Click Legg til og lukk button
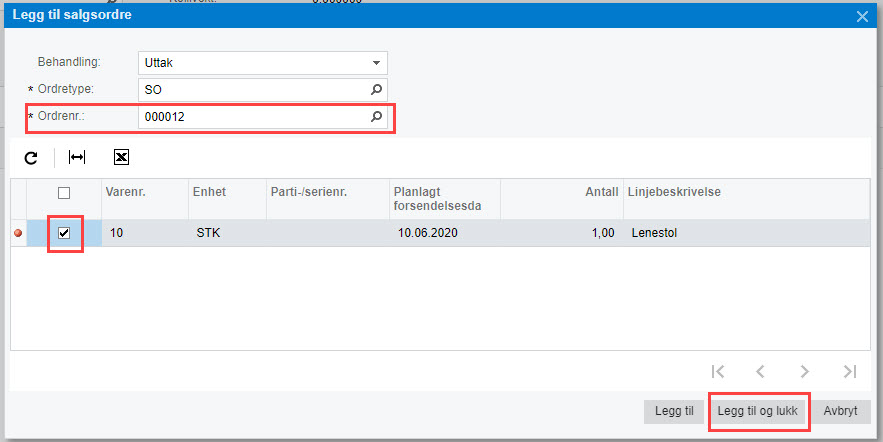Screen dimensions: 883x442 [x=757, y=412]
